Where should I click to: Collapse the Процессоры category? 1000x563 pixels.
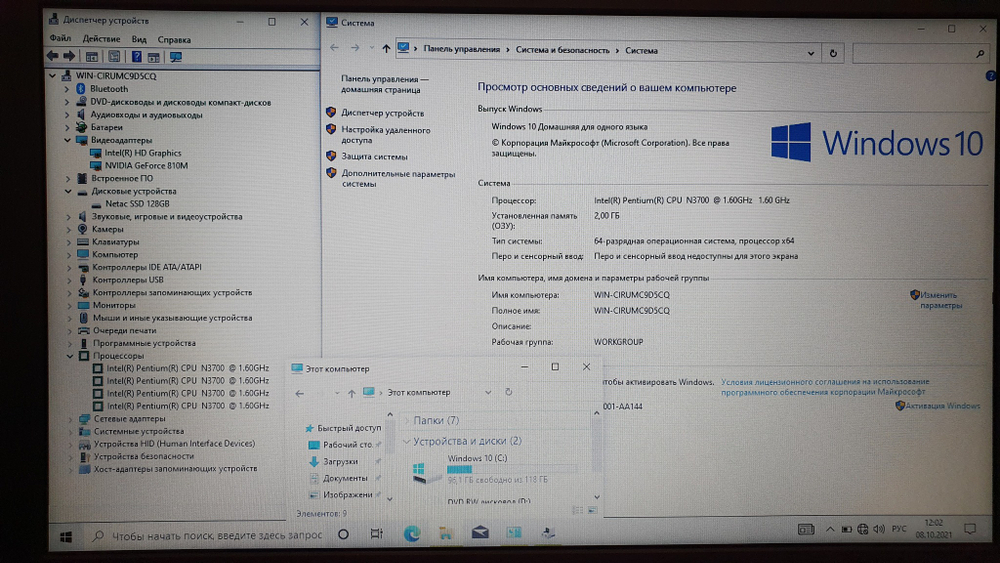coord(70,356)
